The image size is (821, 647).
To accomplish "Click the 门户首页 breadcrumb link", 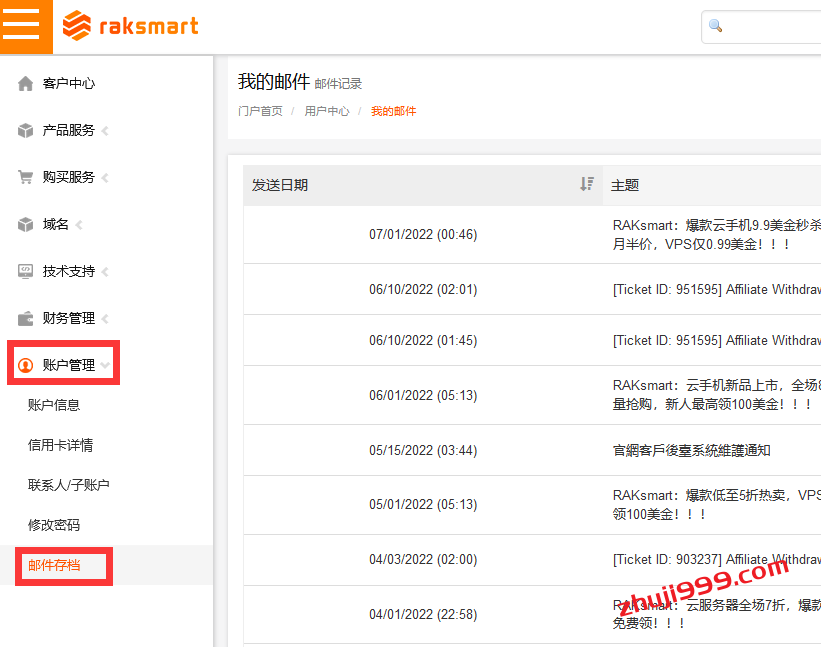I will (x=260, y=111).
